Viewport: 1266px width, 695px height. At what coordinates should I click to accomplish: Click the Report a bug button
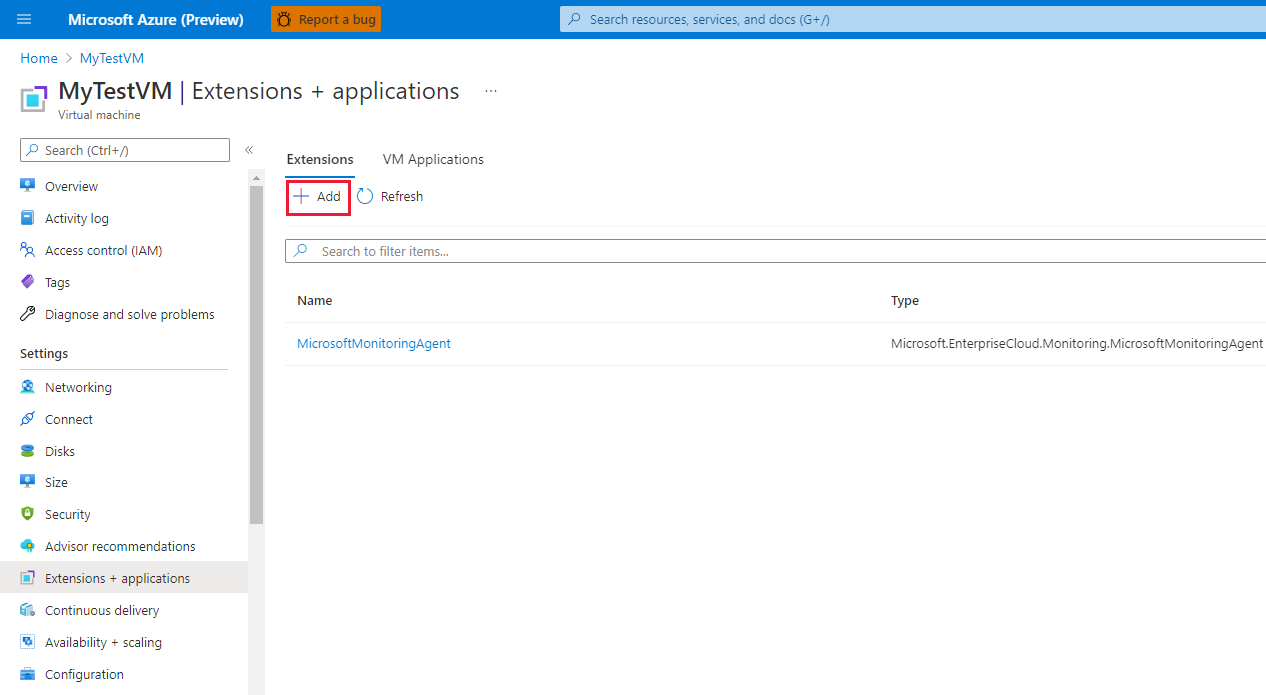click(326, 19)
